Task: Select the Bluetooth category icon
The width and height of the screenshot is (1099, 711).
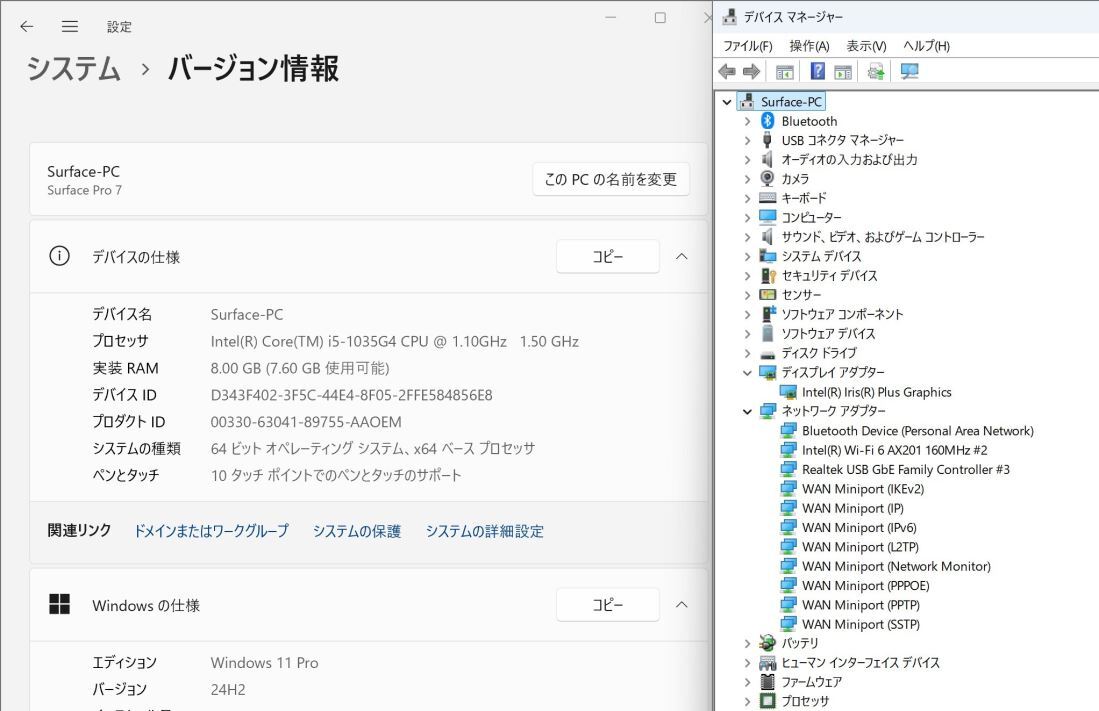Action: click(767, 121)
